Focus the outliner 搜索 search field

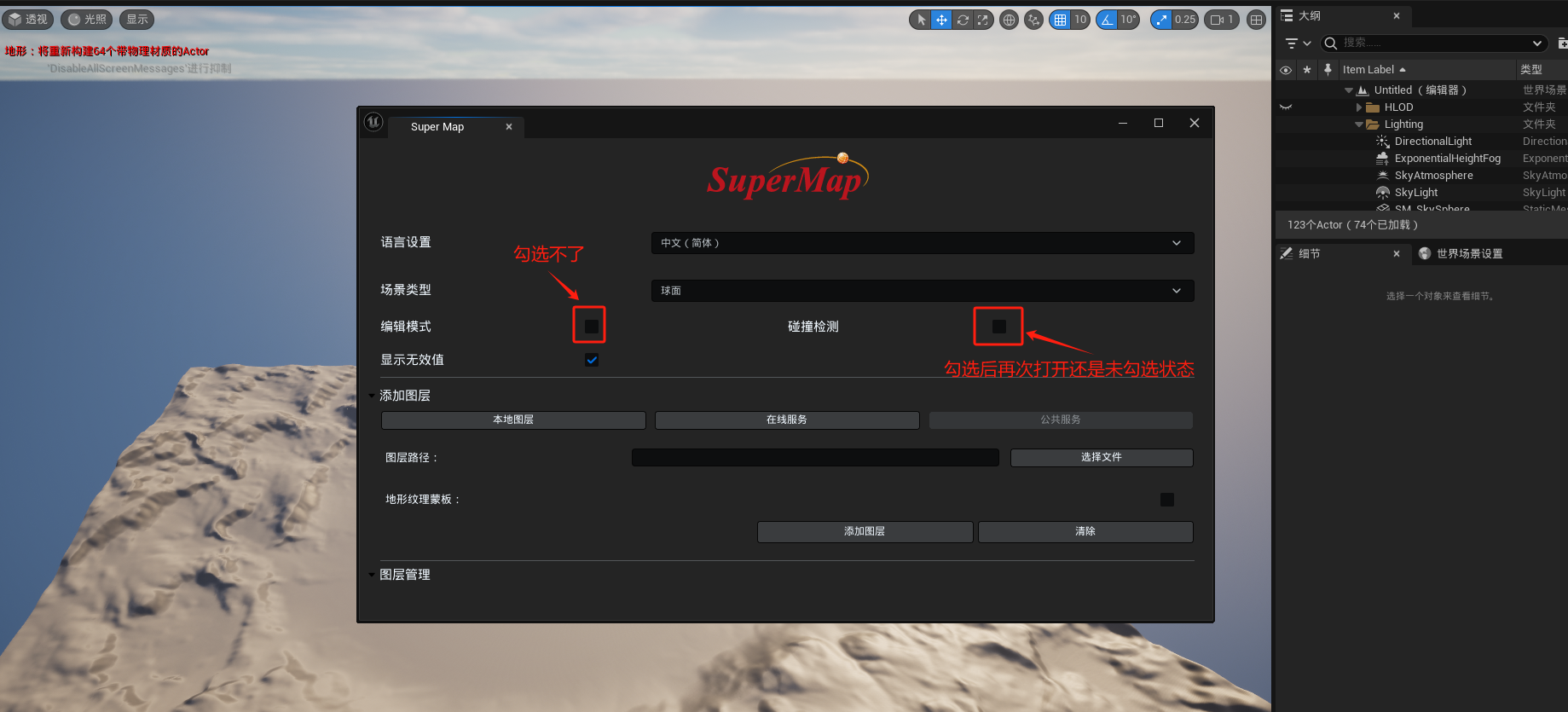pyautogui.click(x=1432, y=43)
